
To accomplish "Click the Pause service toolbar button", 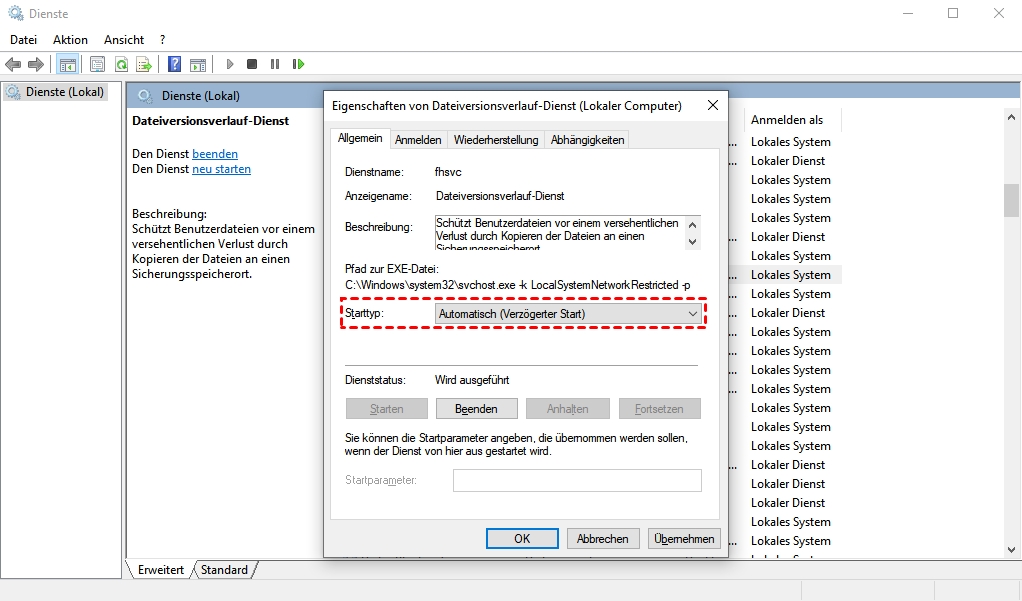I will [275, 65].
